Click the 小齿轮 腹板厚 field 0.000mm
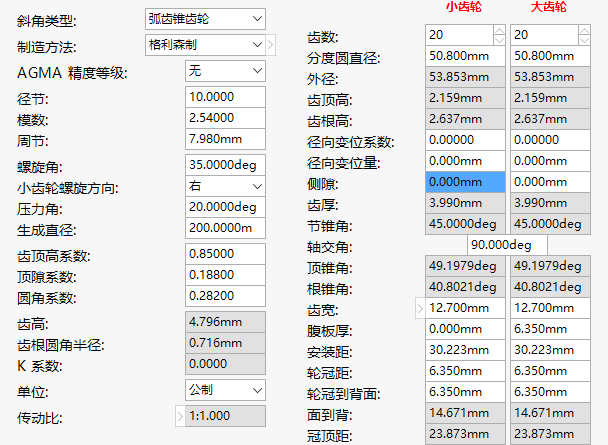 (465, 329)
